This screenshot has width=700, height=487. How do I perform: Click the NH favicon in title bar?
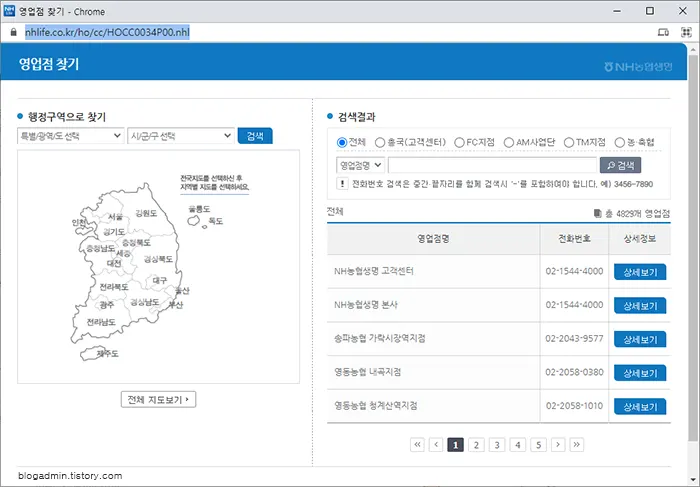(x=8, y=11)
